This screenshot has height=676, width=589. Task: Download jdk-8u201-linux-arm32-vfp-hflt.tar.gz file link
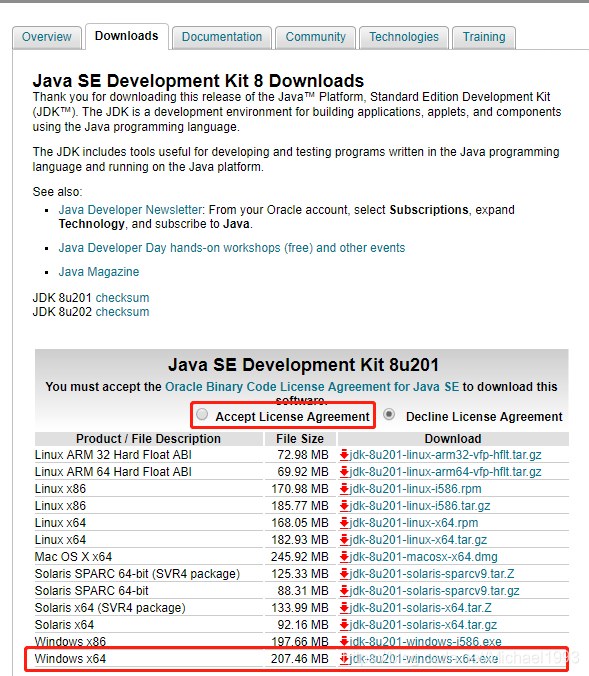pyautogui.click(x=445, y=455)
